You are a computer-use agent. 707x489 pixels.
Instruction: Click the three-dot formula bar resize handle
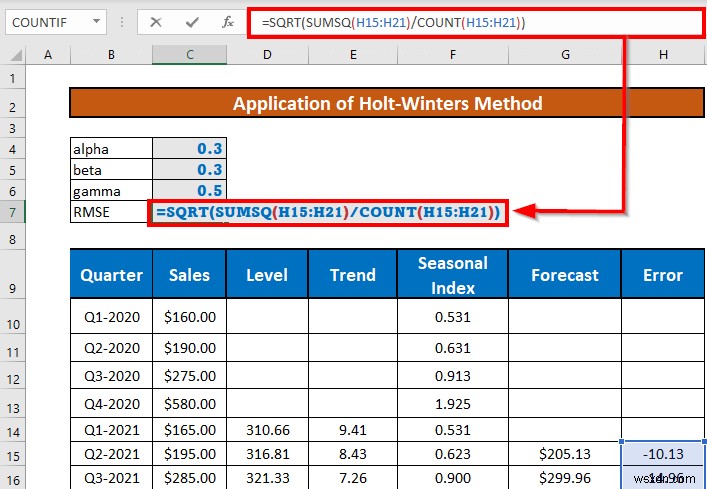click(122, 22)
